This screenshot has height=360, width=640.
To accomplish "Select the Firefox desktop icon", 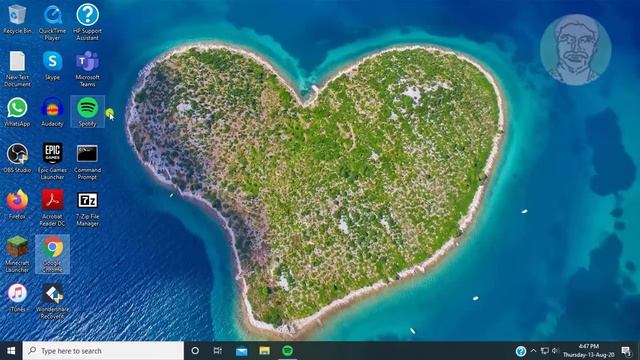I will point(17,205).
